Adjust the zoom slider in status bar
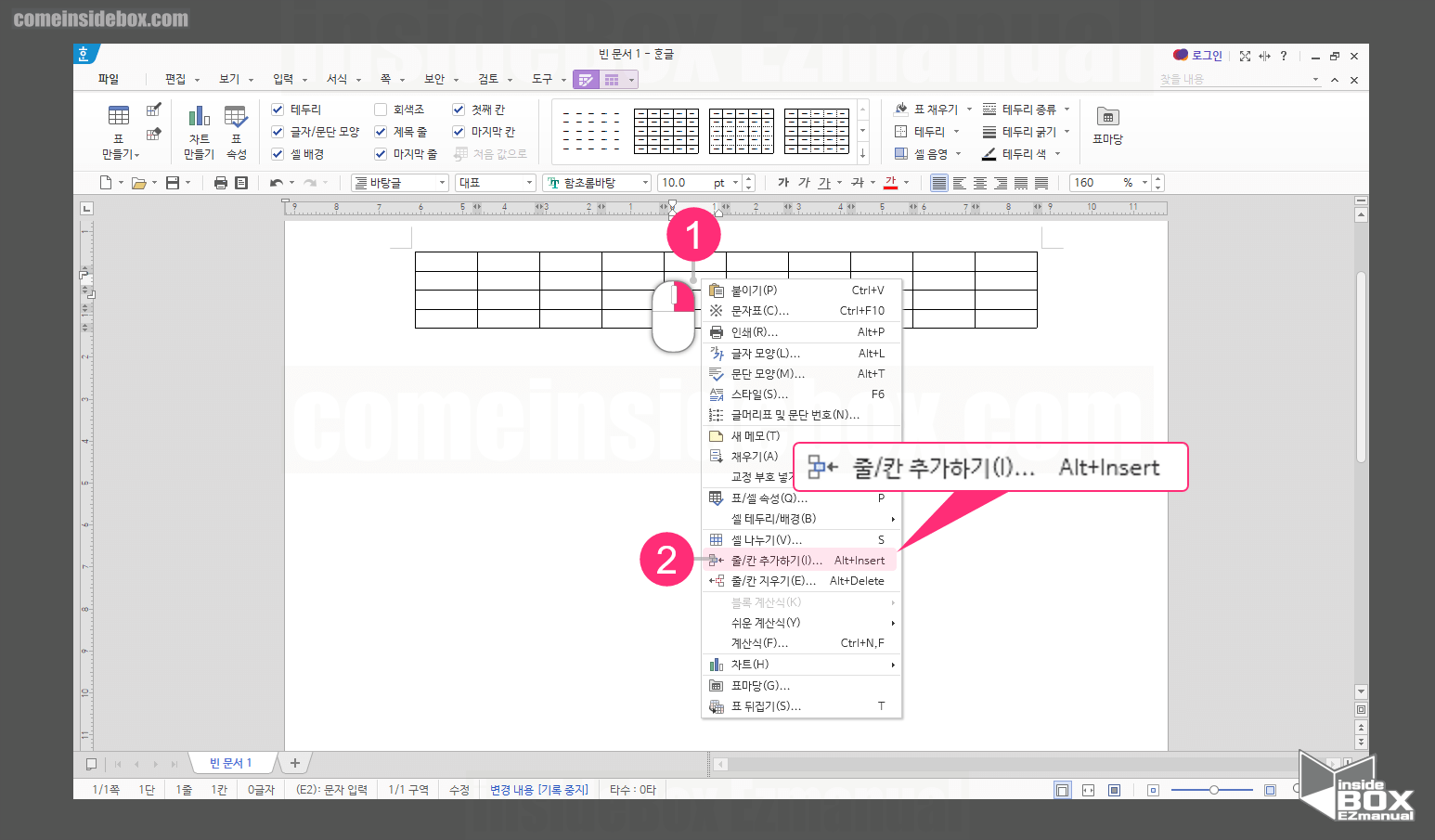Viewport: 1435px width, 840px height. 1213,790
